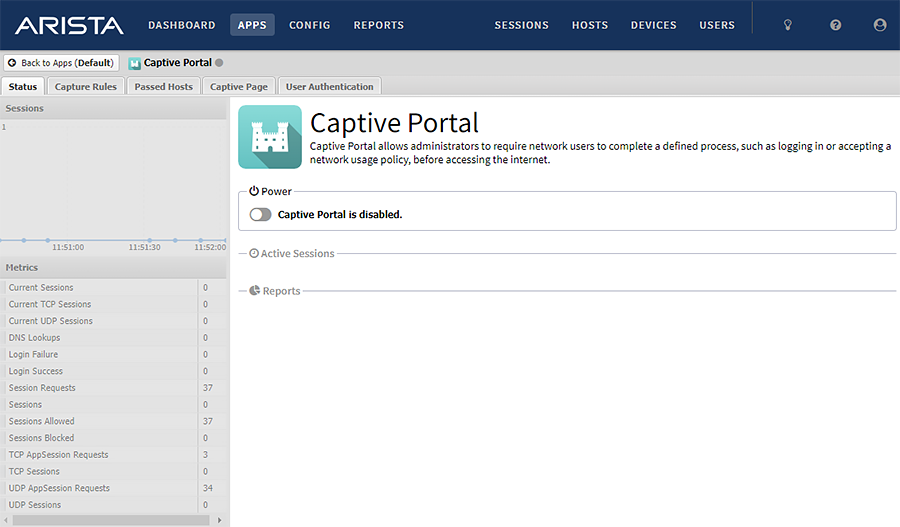Click the small Captive Portal castle icon

pos(134,63)
